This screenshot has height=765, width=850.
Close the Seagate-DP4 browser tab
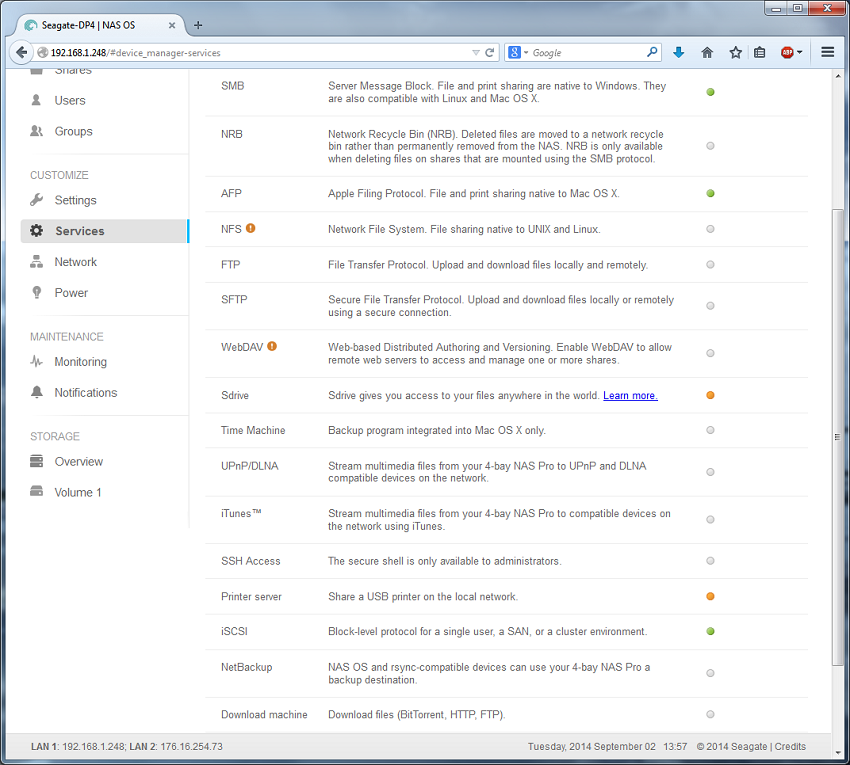coord(172,25)
